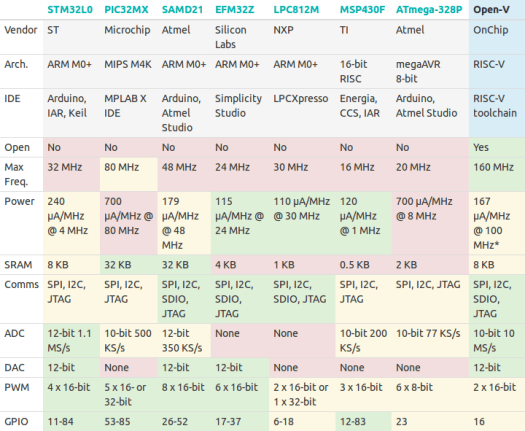The height and width of the screenshot is (431, 525).
Task: Open the ATmega-328P column header link
Action: point(429,10)
